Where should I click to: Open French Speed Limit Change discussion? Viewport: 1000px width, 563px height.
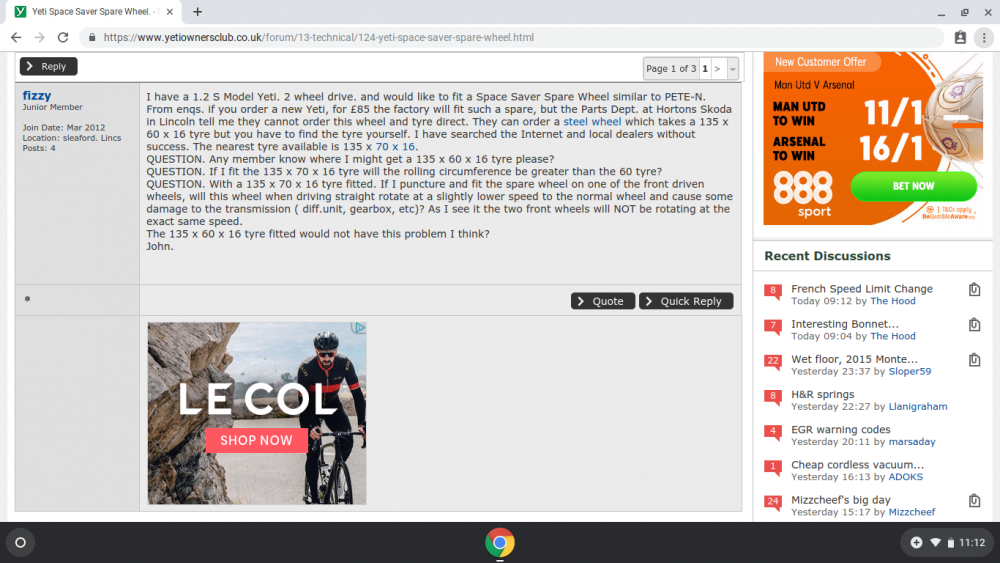(862, 289)
